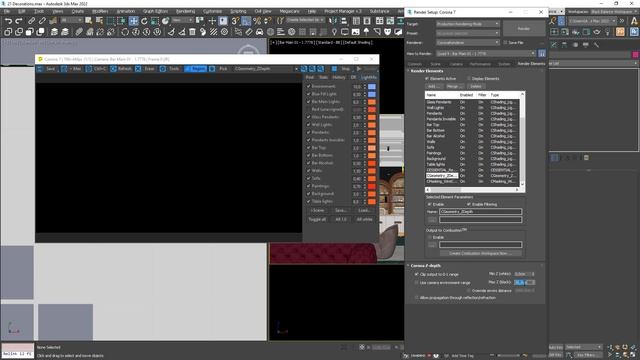Viewport: 640px width, 360px height.
Task: Click the pink color square in command panel
Action: pyautogui.click(x=635, y=54)
